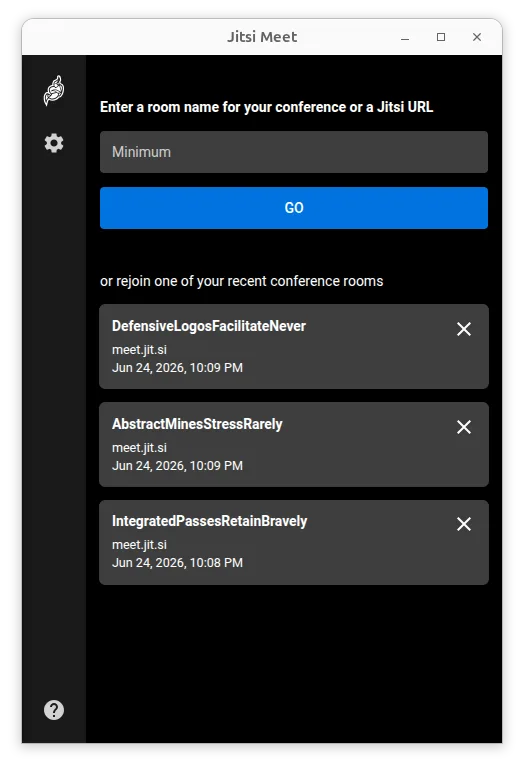This screenshot has width=524, height=768.
Task: Remove IntegratedPassesRetainBravely from recent list
Action: [464, 524]
